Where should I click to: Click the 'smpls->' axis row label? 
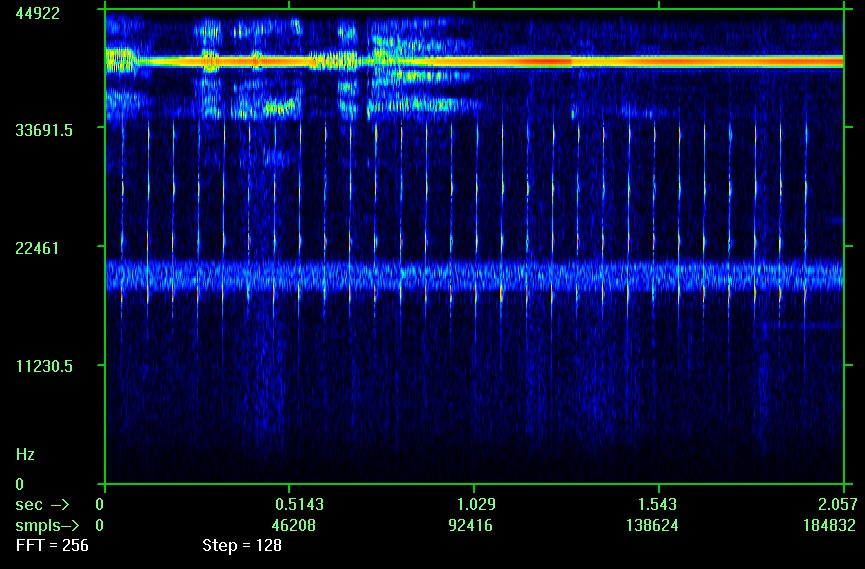coord(47,525)
